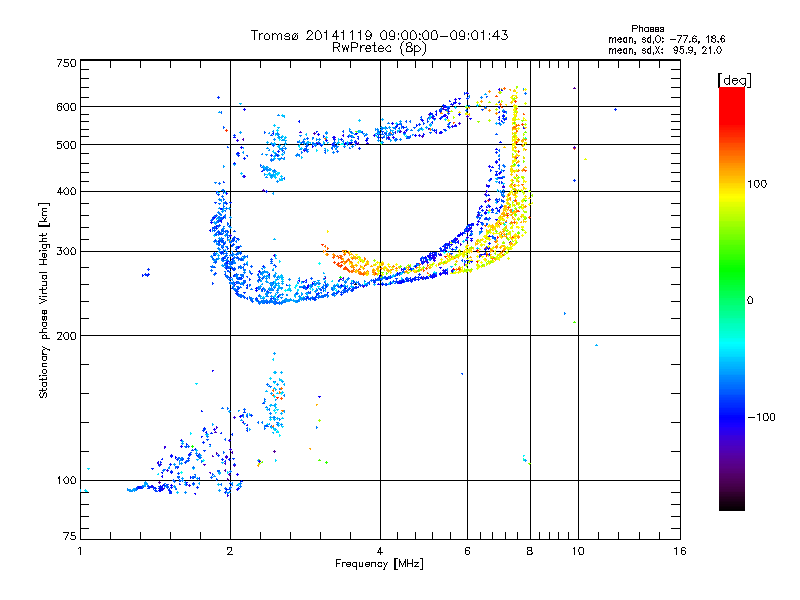Click the x-axis tick label '16'

coord(680,551)
